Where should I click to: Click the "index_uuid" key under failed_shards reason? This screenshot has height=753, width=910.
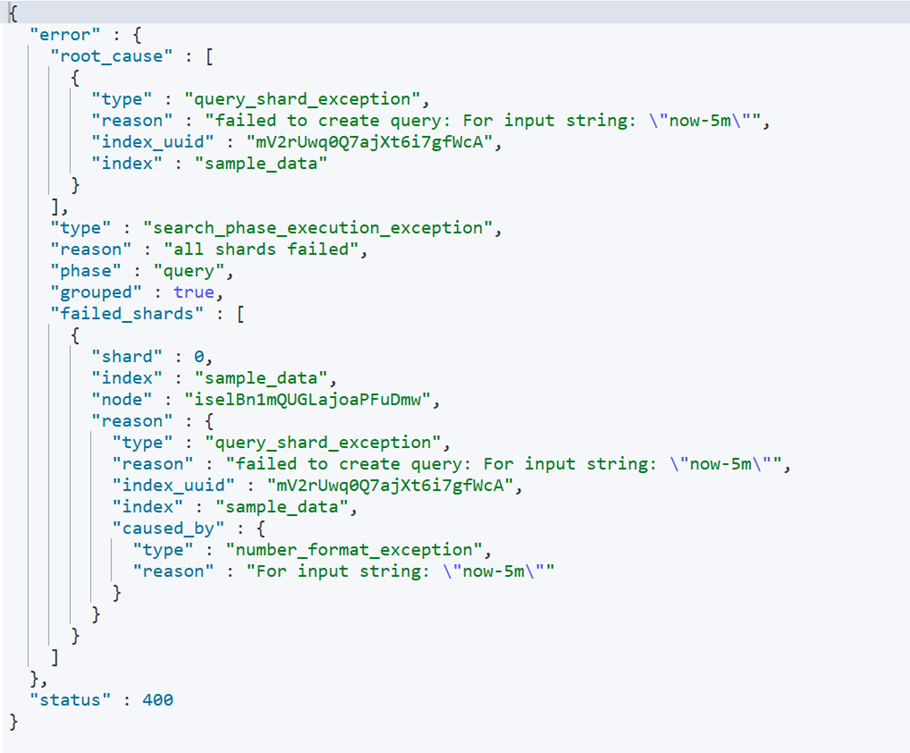click(x=174, y=486)
